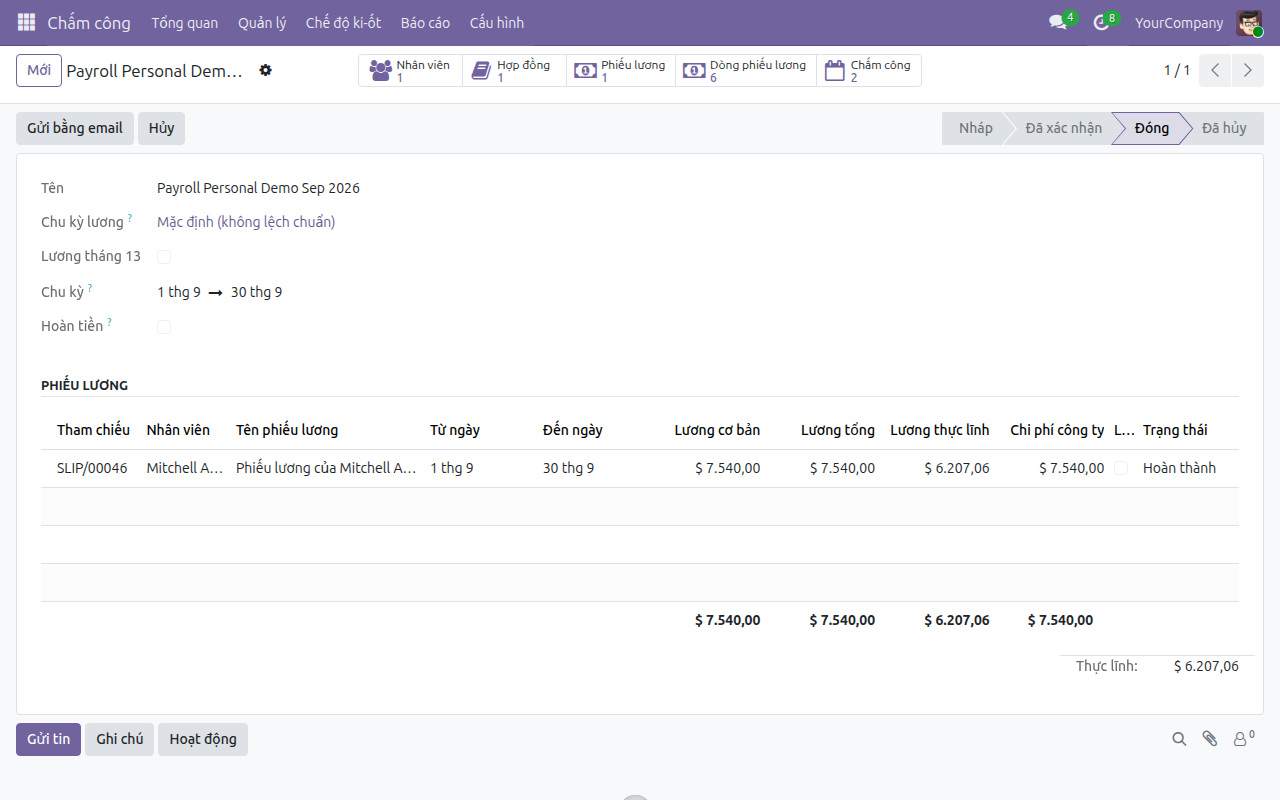1280x800 pixels.
Task: Open the Nhân viên smart button
Action: [x=410, y=70]
